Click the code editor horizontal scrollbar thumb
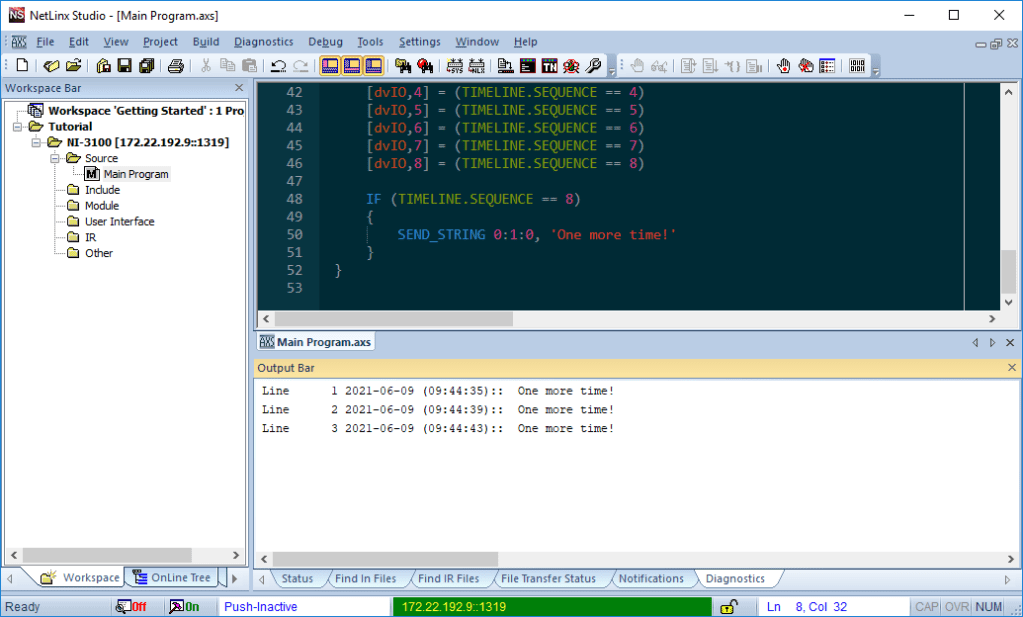 tap(393, 319)
